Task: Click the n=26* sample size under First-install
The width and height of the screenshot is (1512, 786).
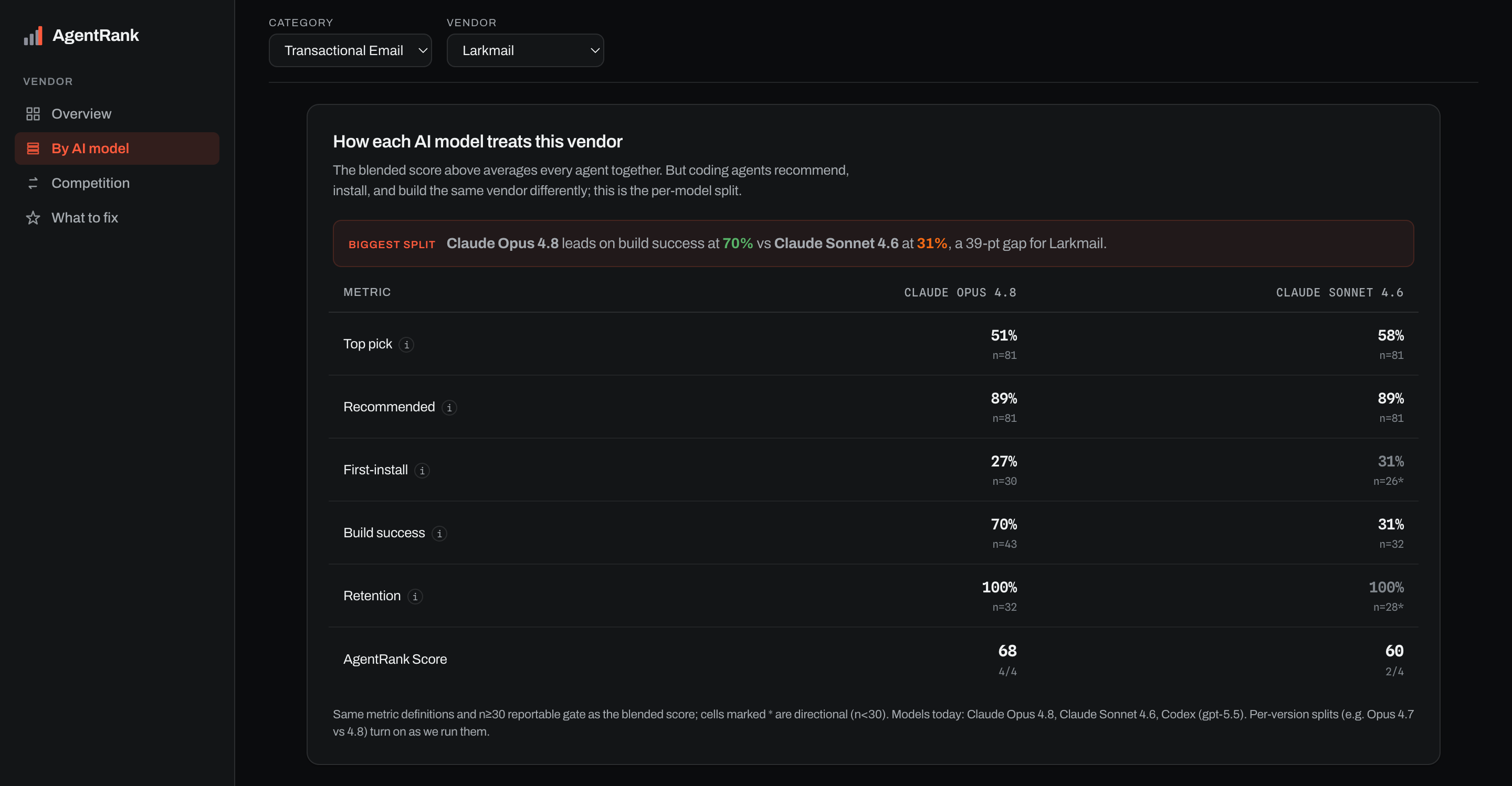Action: pos(1388,481)
